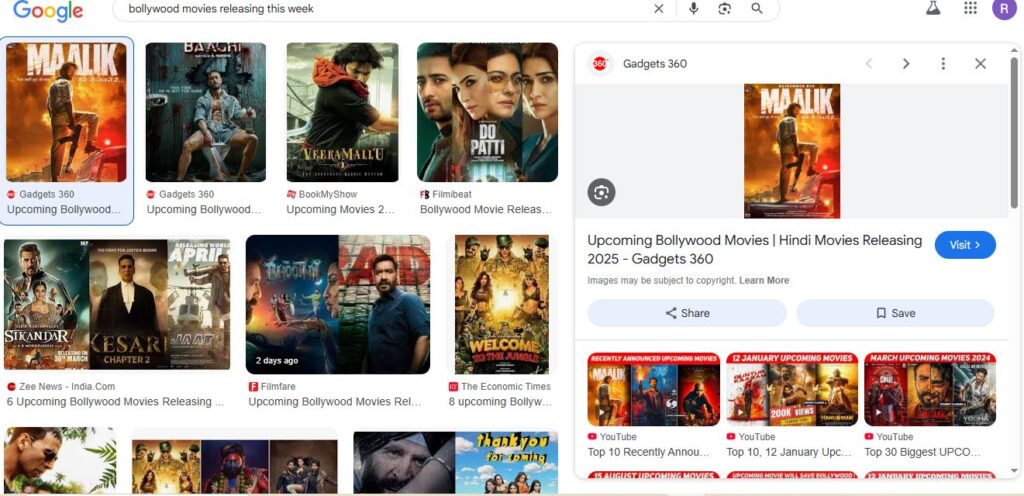Open Top 10, 12 January Upcoming video title
This screenshot has width=1024, height=496.
point(789,452)
